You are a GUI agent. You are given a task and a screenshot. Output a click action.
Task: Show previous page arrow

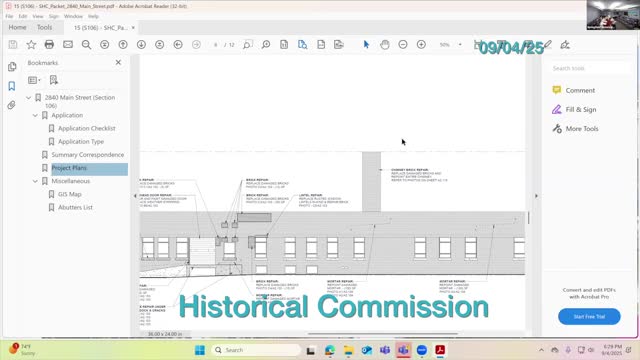click(x=123, y=44)
